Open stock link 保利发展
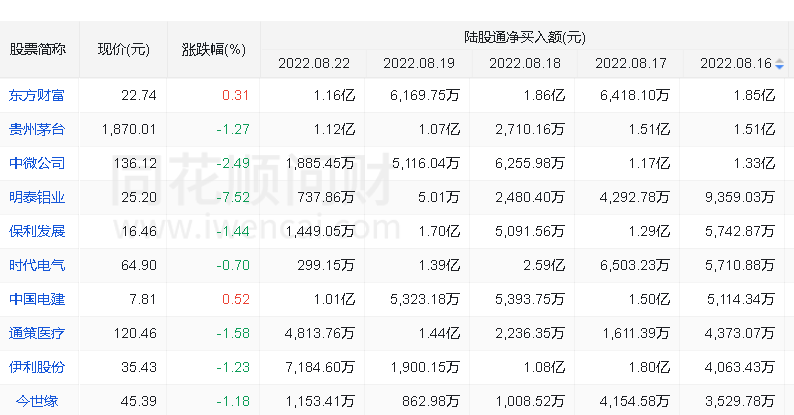Image resolution: width=794 pixels, height=415 pixels. (x=36, y=231)
